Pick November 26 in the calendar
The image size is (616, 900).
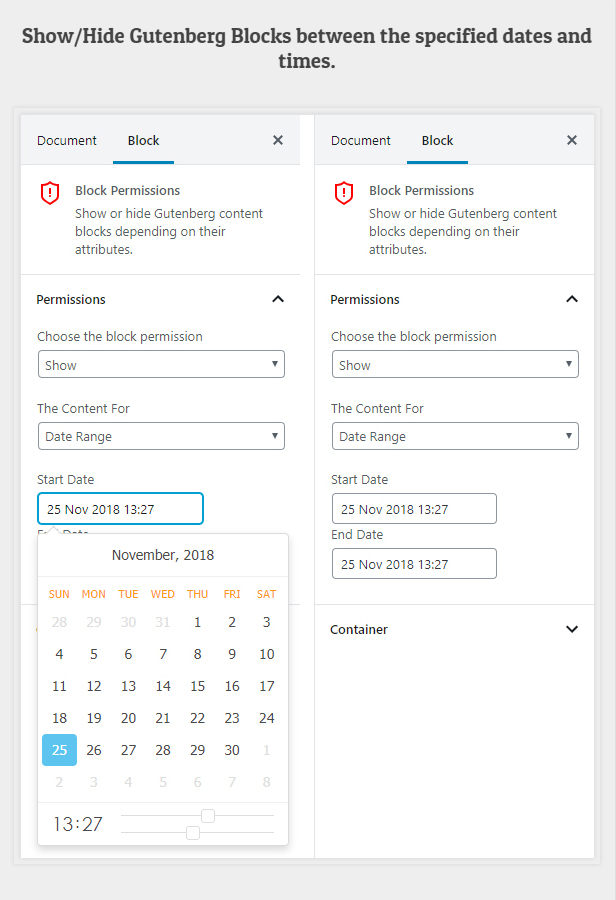click(94, 750)
